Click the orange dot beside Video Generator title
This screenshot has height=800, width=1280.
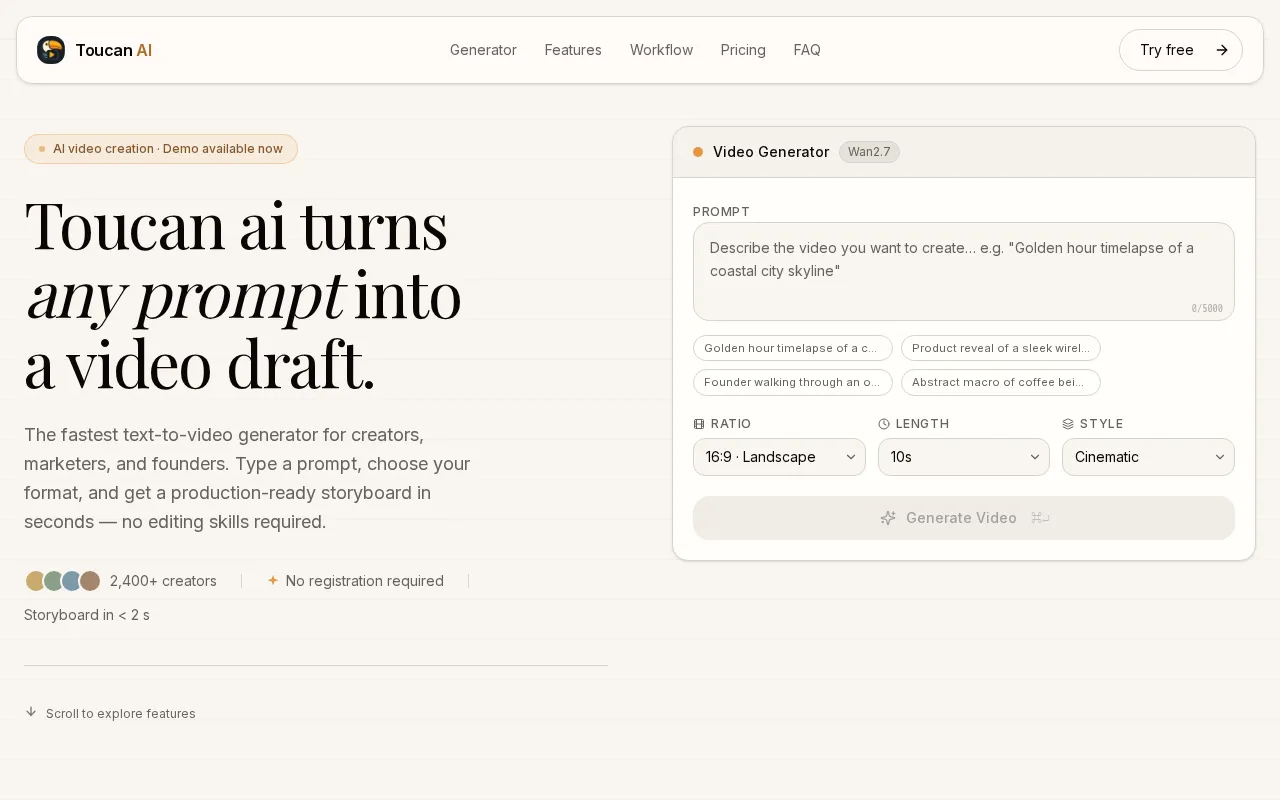tap(698, 152)
